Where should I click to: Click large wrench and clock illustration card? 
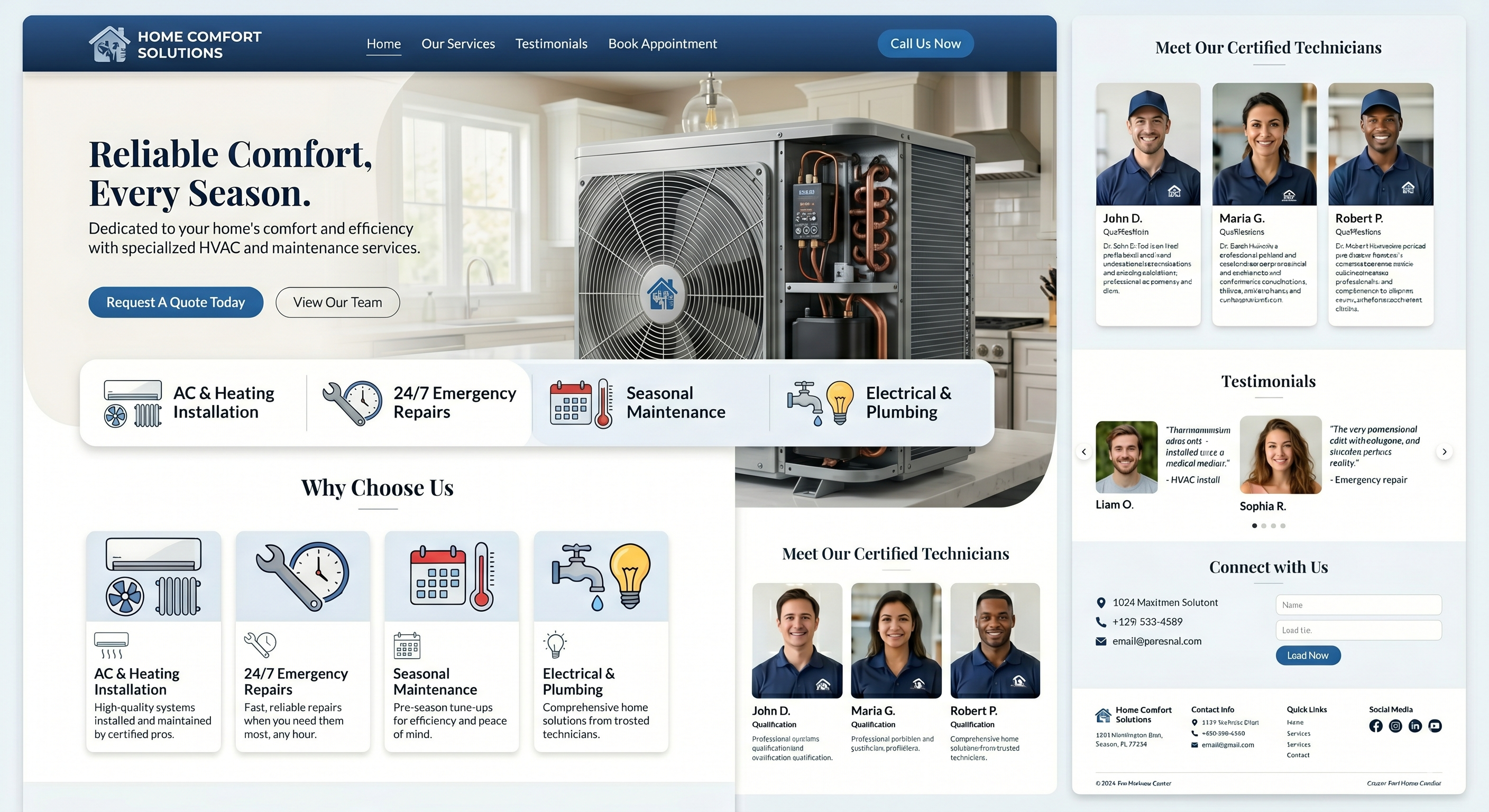(303, 577)
